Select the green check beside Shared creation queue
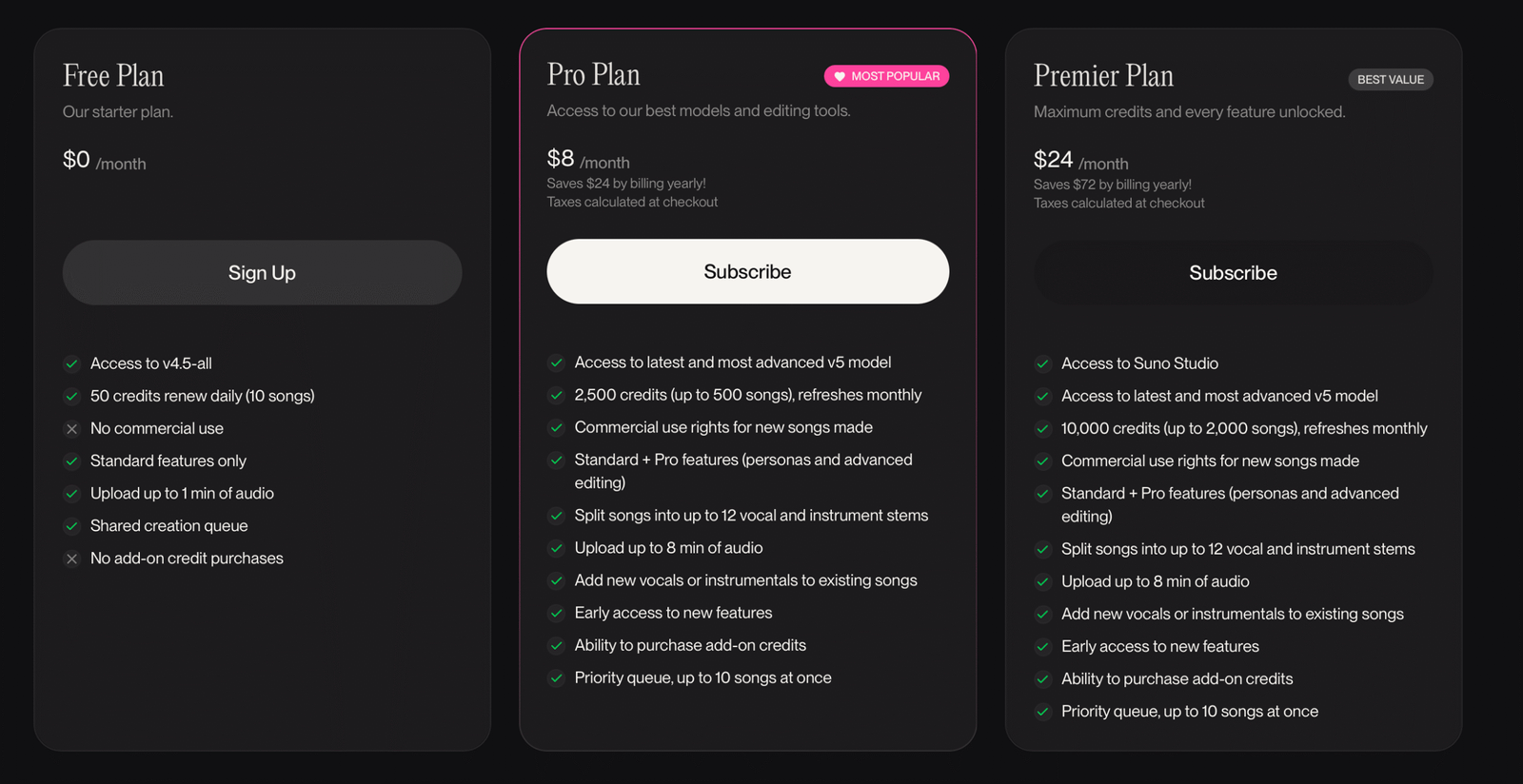1523x784 pixels. coord(71,525)
